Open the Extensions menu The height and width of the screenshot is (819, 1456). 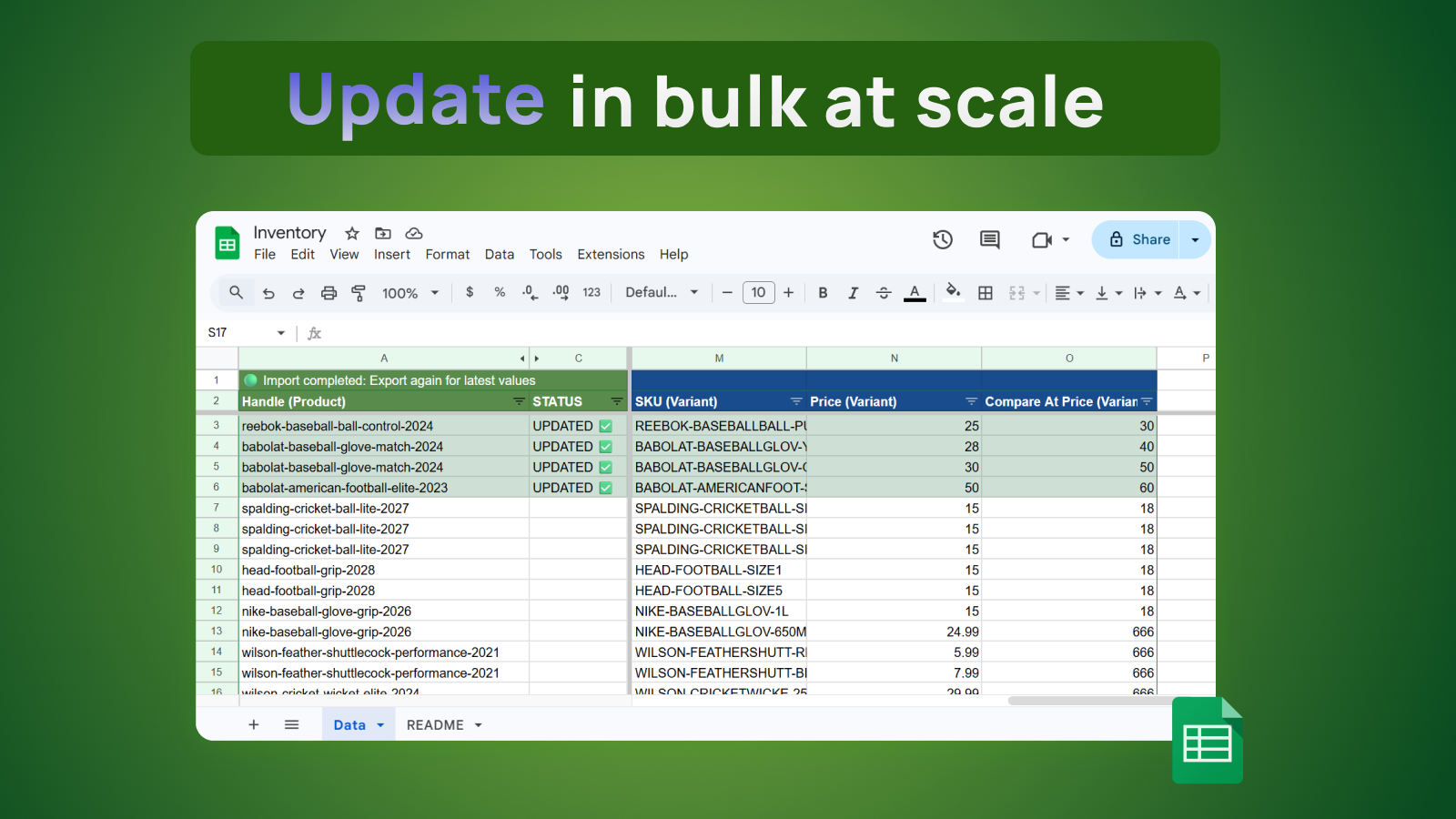coord(611,255)
